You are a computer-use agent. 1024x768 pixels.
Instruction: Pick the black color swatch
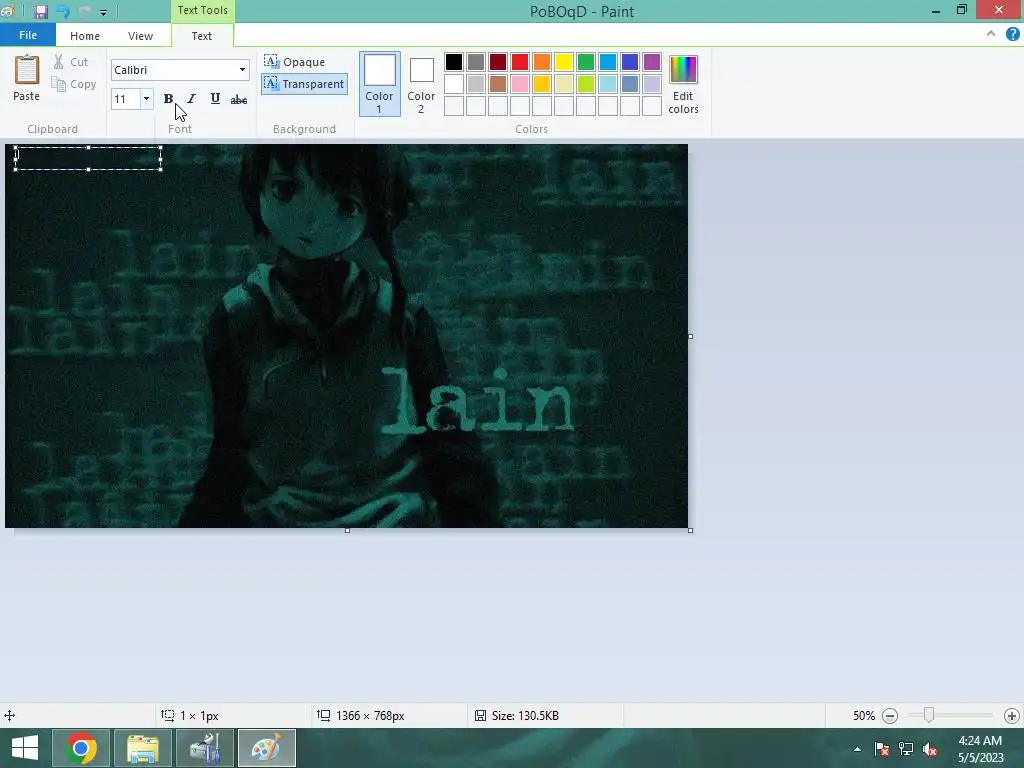[x=454, y=62]
